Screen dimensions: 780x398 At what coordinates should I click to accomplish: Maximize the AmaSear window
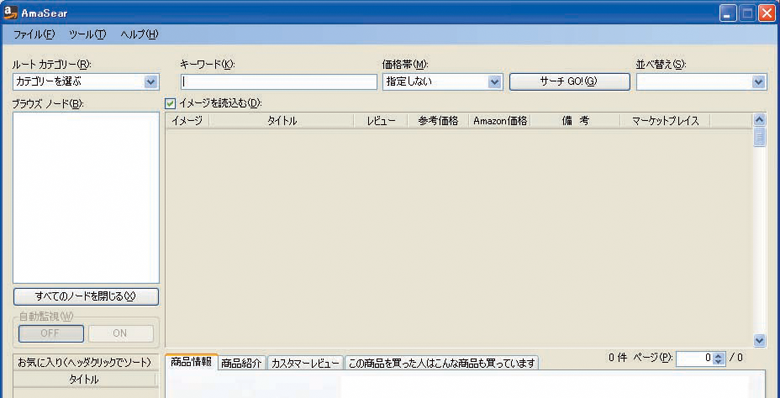pyautogui.click(x=747, y=12)
